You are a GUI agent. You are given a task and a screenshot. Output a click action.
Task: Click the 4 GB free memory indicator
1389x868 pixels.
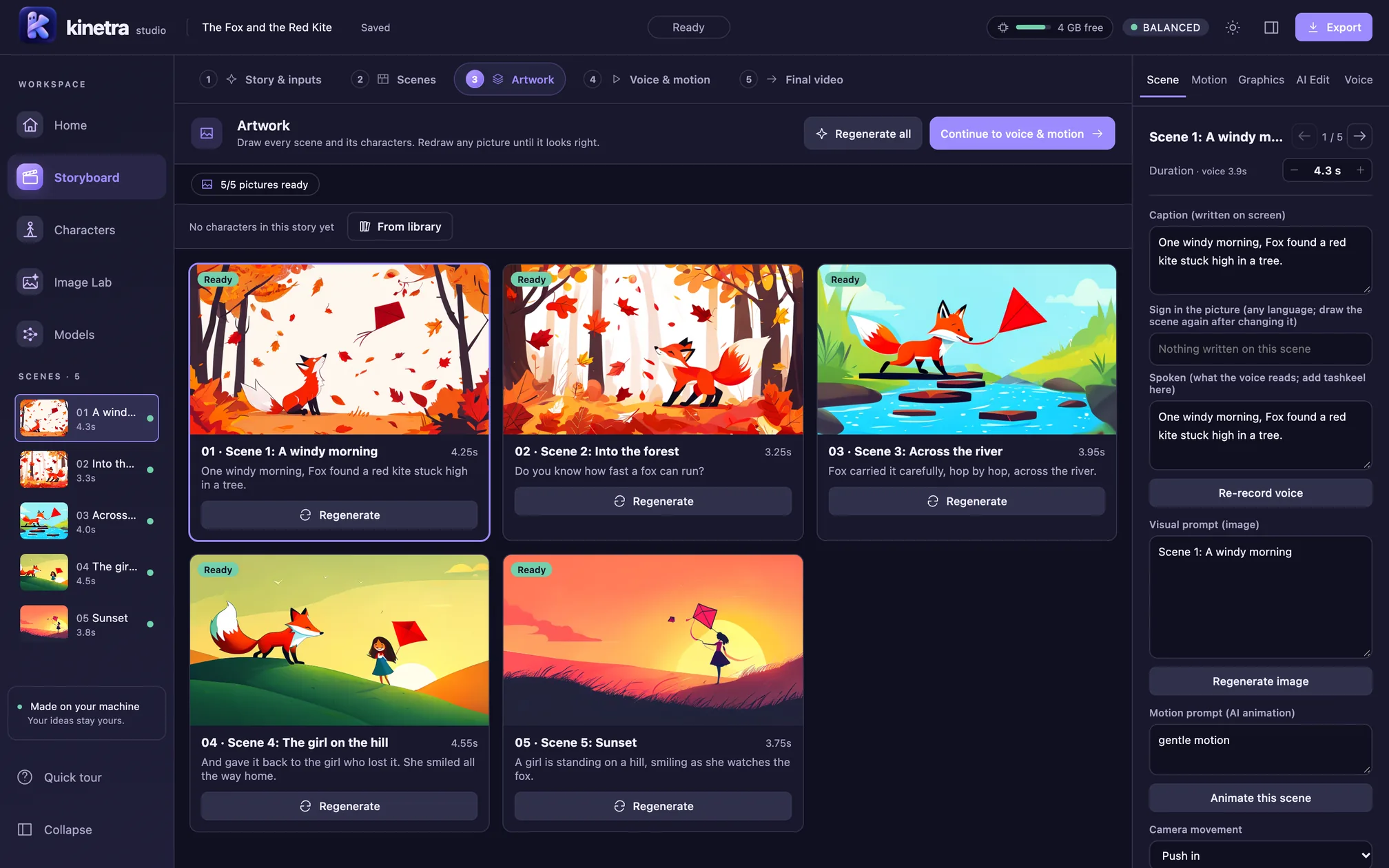click(x=1050, y=28)
